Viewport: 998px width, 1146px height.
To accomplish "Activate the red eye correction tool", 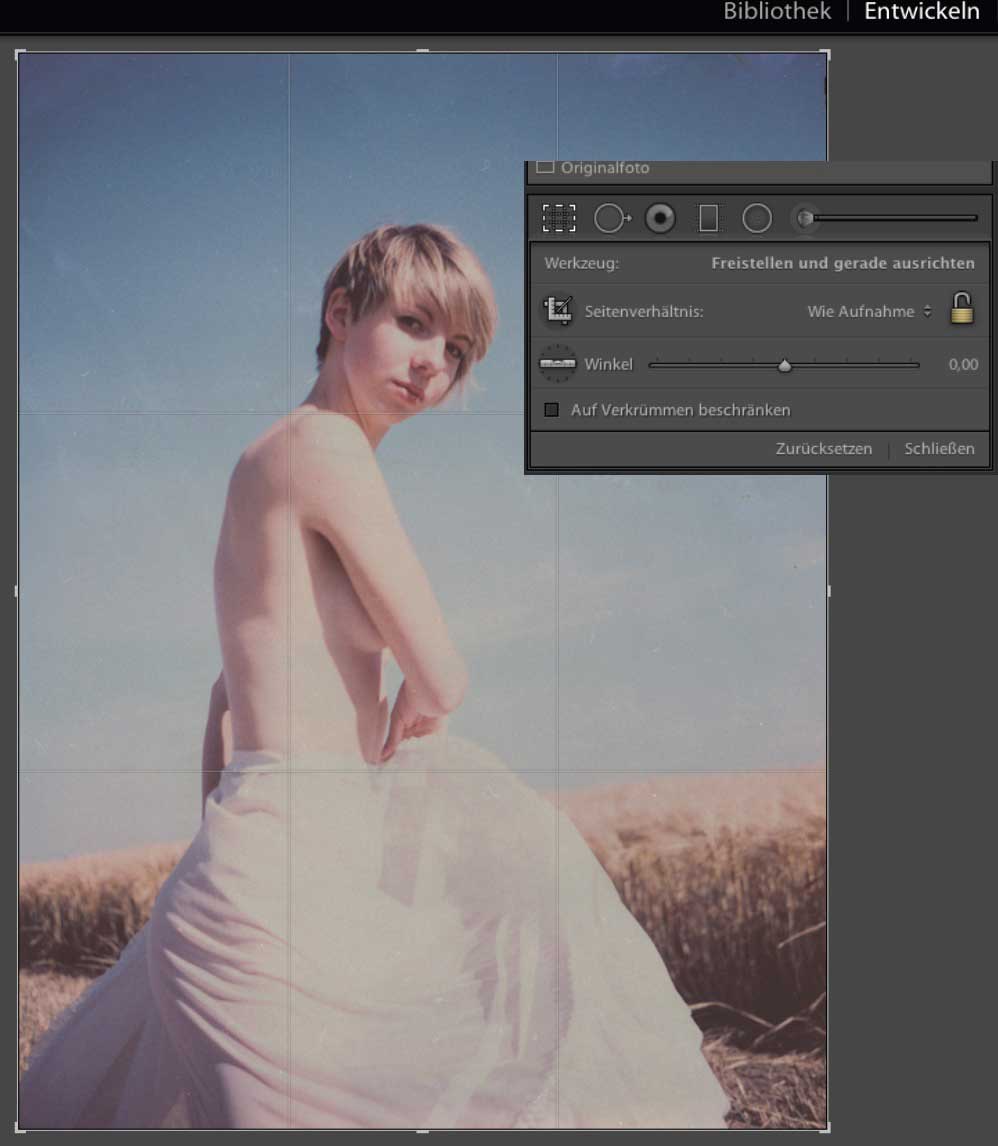I will (660, 218).
